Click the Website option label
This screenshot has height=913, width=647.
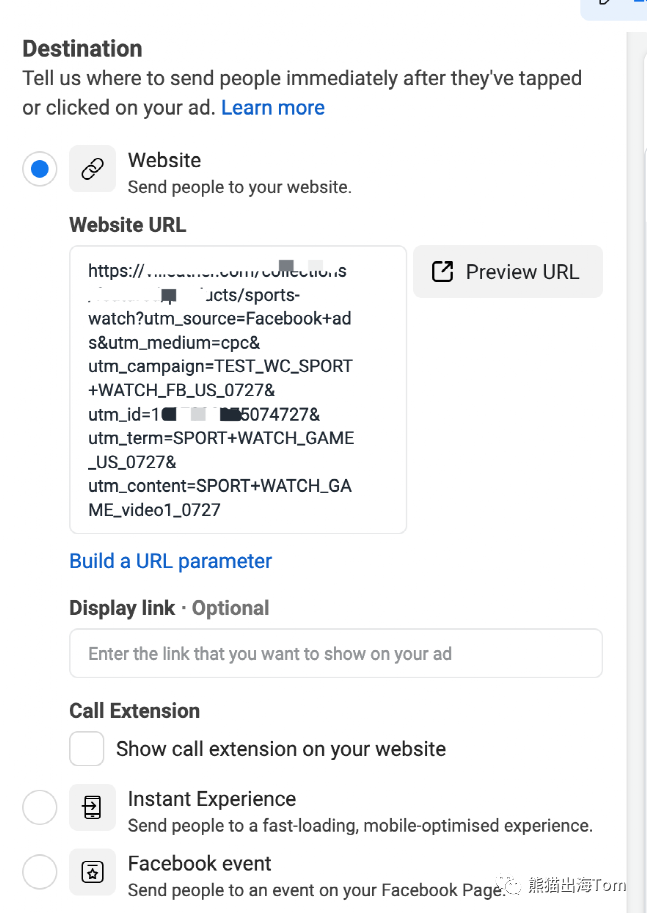click(164, 160)
